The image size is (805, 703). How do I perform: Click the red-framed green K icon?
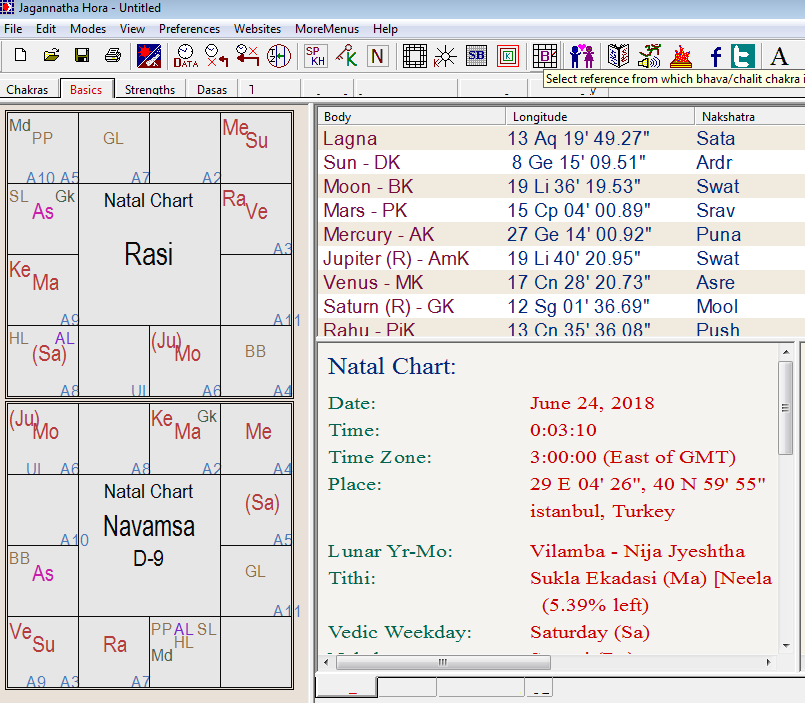click(508, 55)
